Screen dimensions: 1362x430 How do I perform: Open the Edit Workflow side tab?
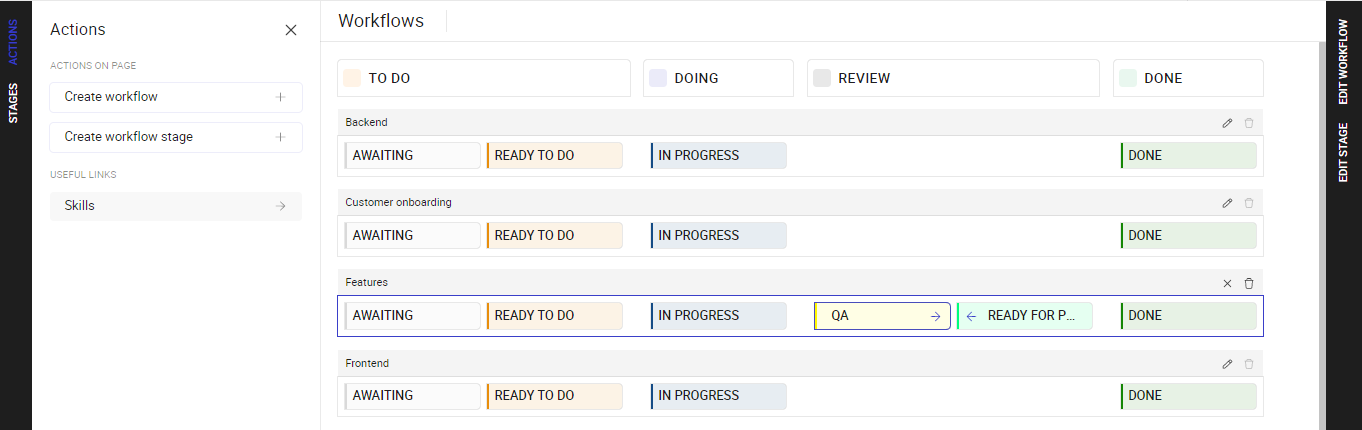pos(1343,62)
